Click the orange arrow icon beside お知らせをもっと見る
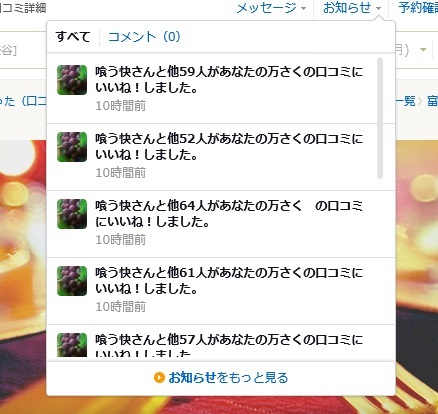438x414 pixels. (x=159, y=378)
